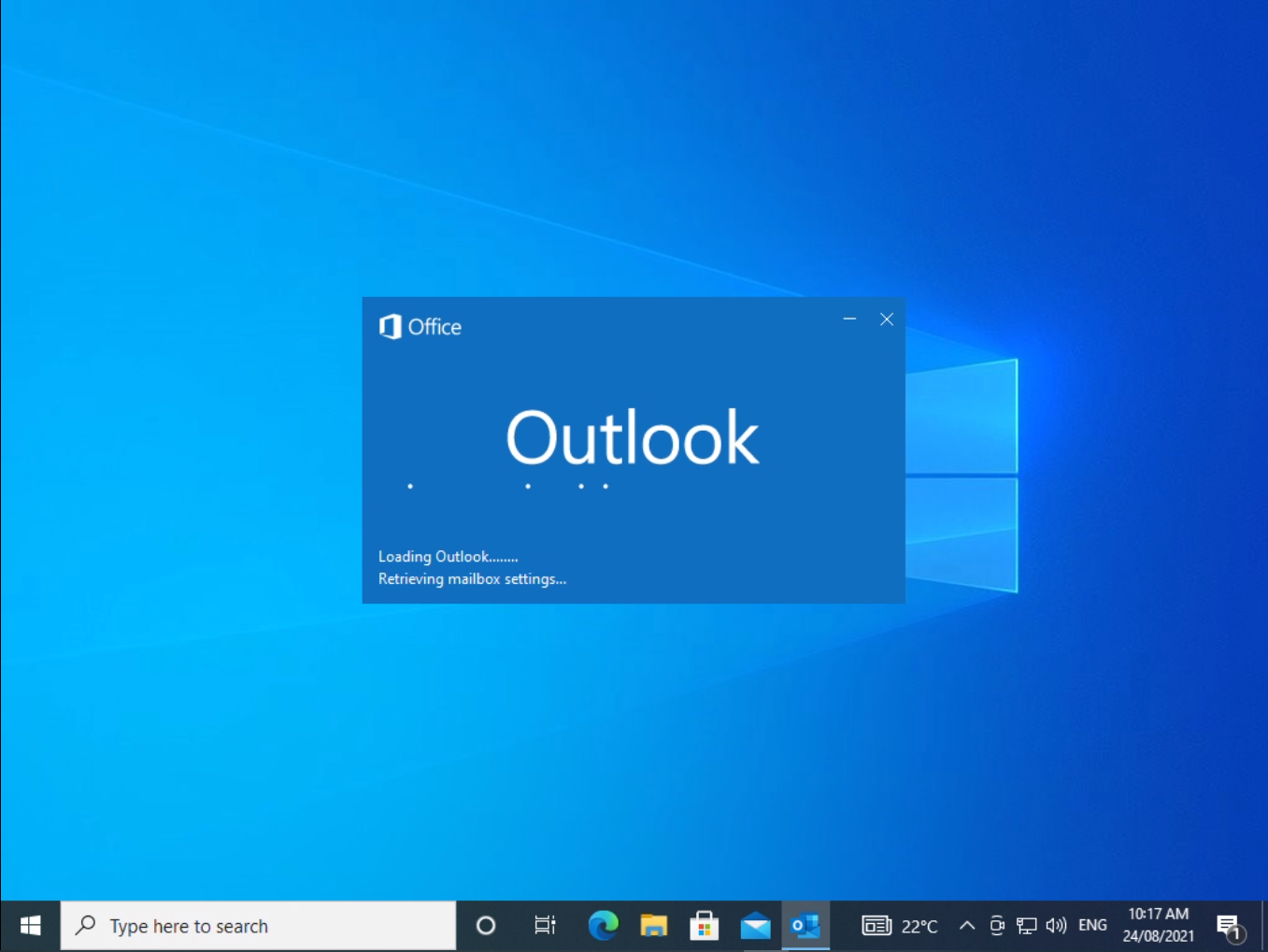This screenshot has height=952, width=1268.
Task: Open the weather news widget icon
Action: point(876,926)
